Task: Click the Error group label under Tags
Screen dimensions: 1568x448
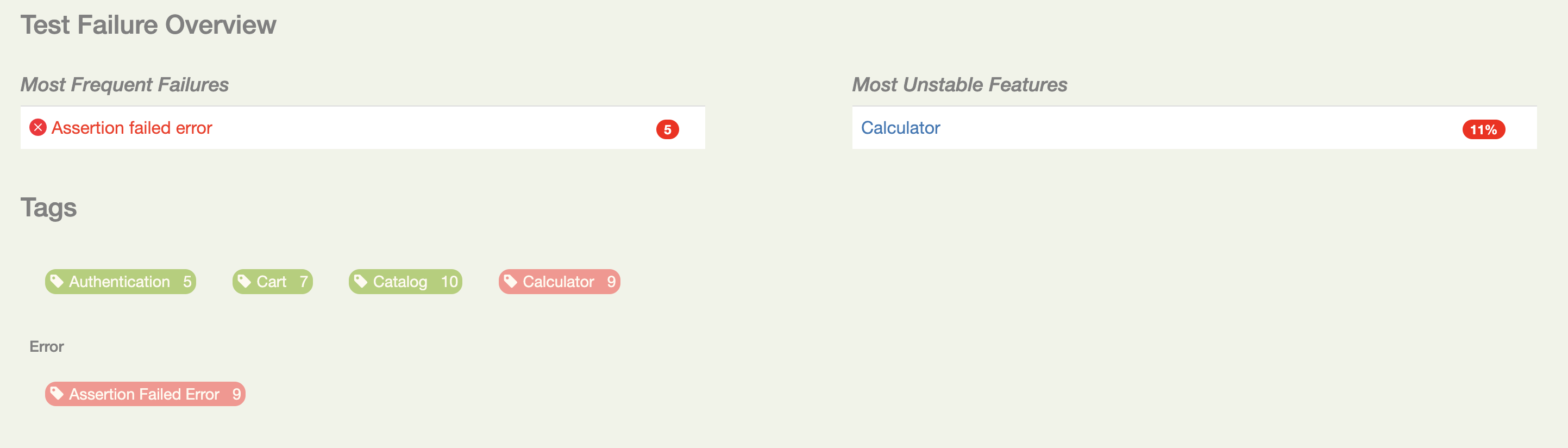Action: pos(47,346)
